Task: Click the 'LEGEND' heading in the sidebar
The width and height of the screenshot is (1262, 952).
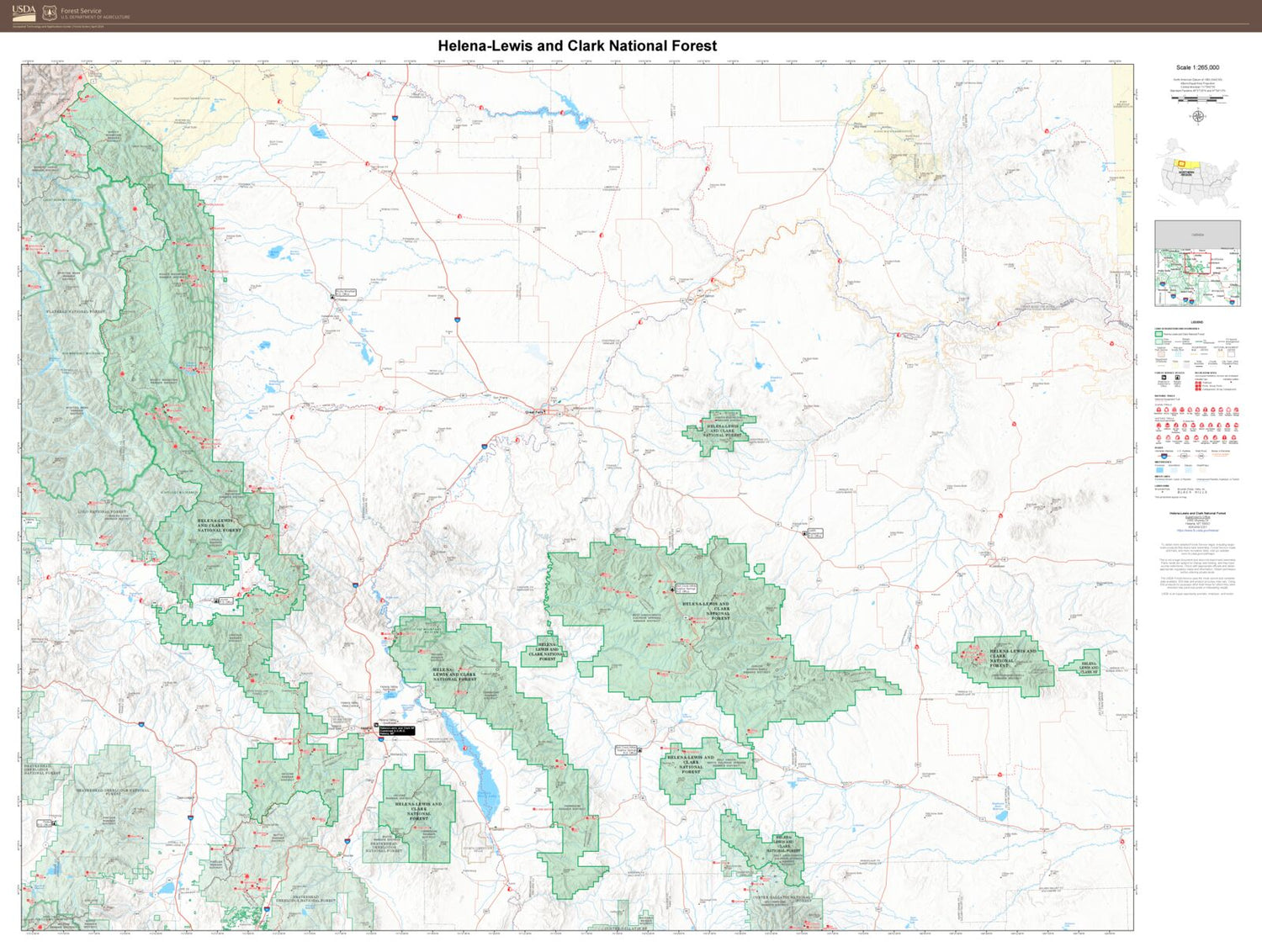Action: point(1196,322)
